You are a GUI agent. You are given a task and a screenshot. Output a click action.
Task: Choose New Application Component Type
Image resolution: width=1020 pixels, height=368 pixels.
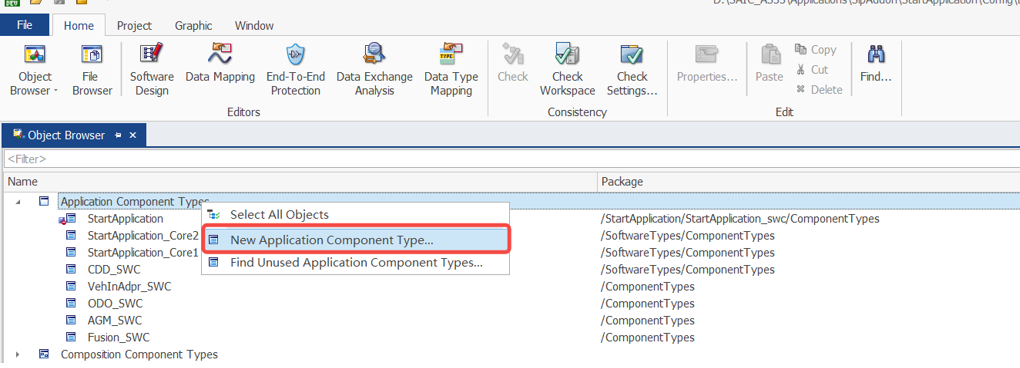coord(355,239)
